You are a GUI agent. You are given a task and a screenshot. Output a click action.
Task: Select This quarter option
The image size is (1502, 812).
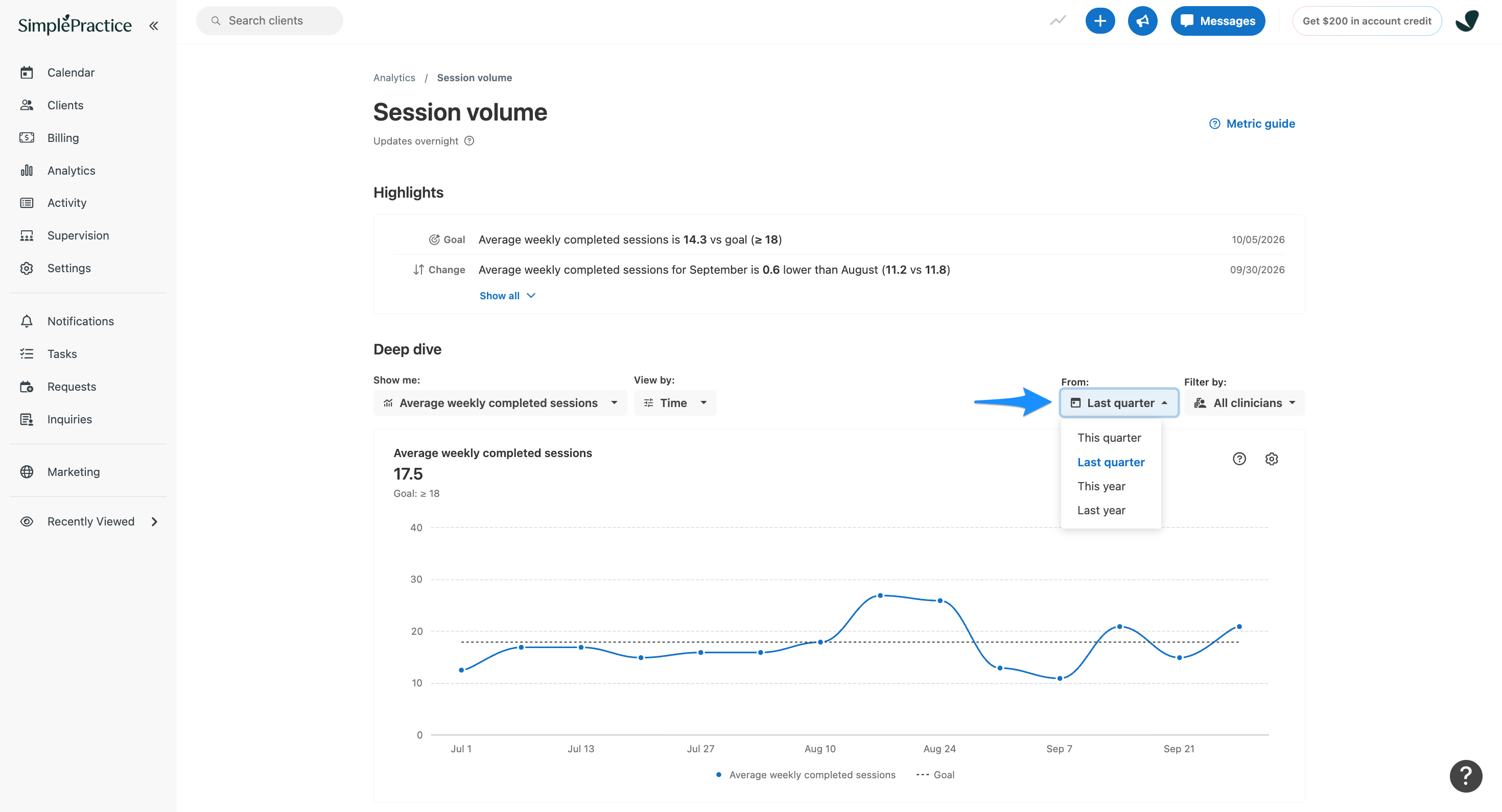coord(1109,438)
